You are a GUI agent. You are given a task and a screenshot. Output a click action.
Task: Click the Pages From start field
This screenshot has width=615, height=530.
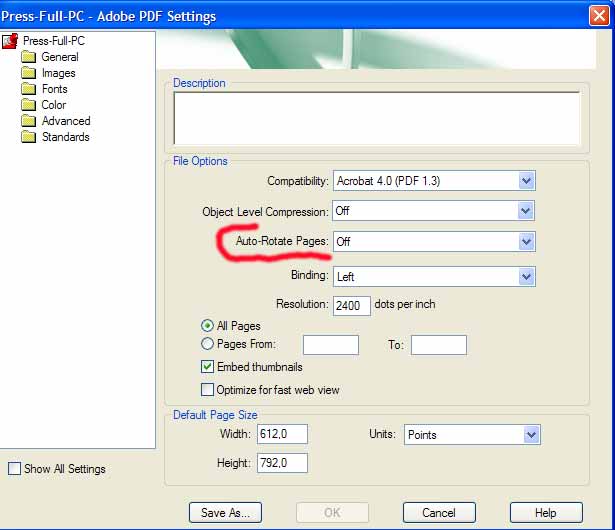pyautogui.click(x=331, y=345)
